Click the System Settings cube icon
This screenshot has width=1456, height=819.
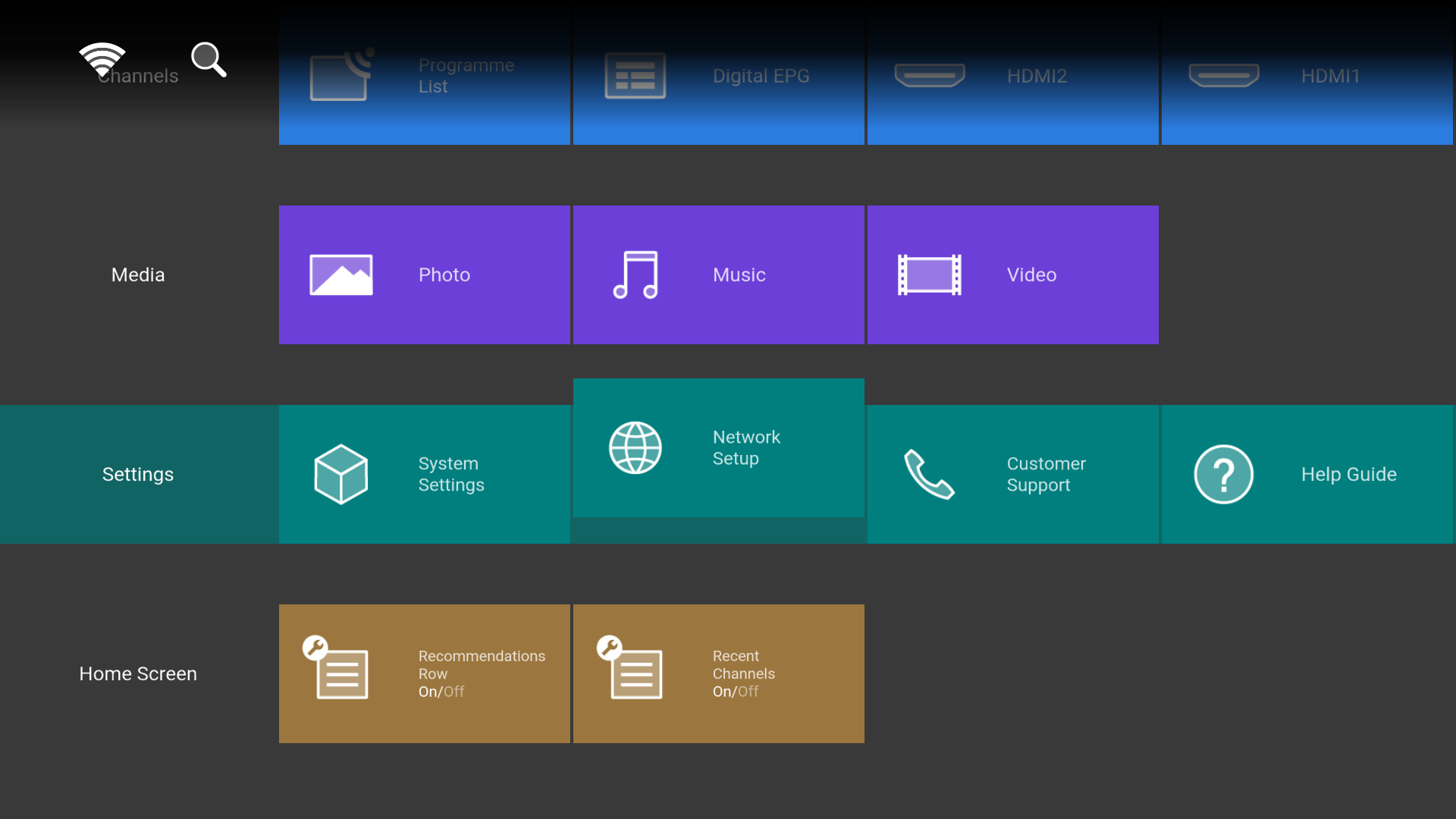point(341,474)
